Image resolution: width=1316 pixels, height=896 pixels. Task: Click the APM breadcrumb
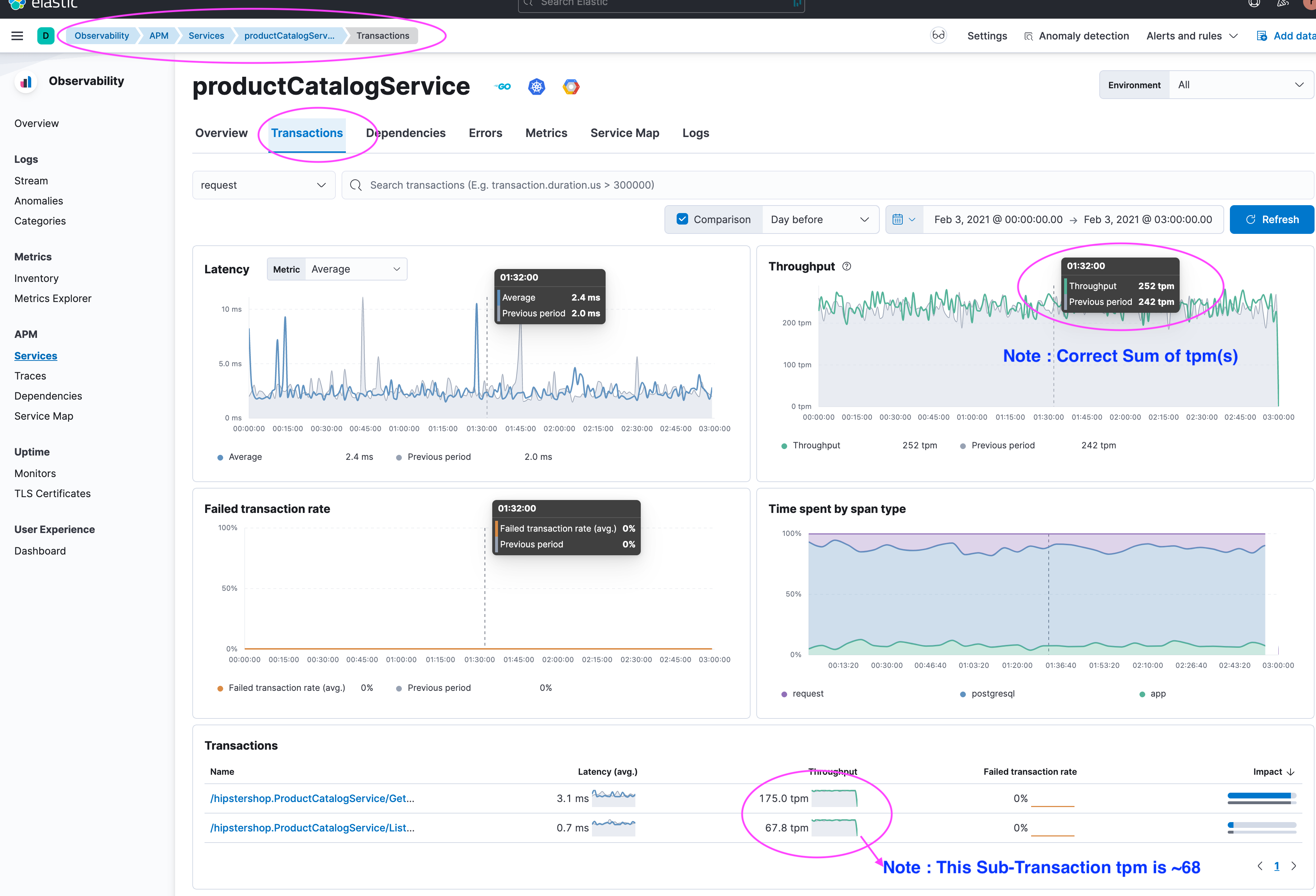point(159,36)
